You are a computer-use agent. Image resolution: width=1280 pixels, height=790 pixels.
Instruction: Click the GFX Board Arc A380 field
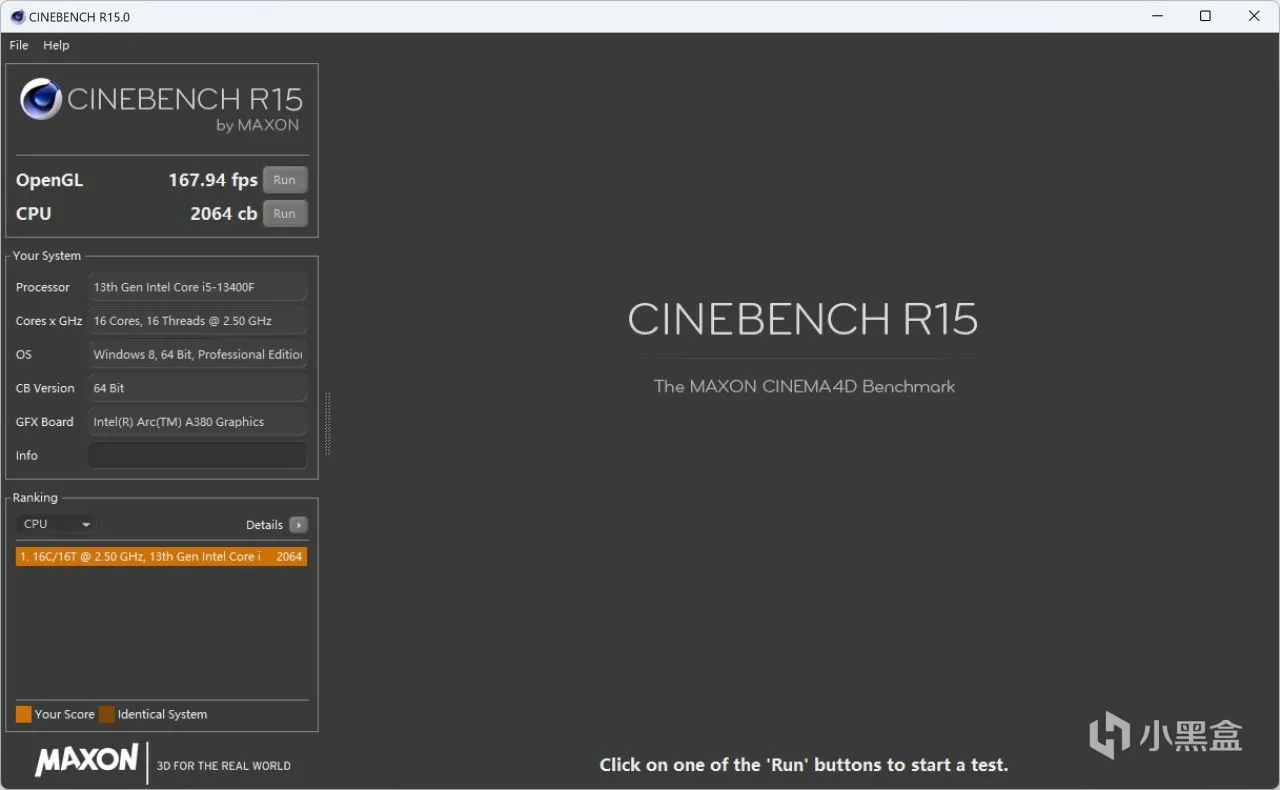point(197,422)
